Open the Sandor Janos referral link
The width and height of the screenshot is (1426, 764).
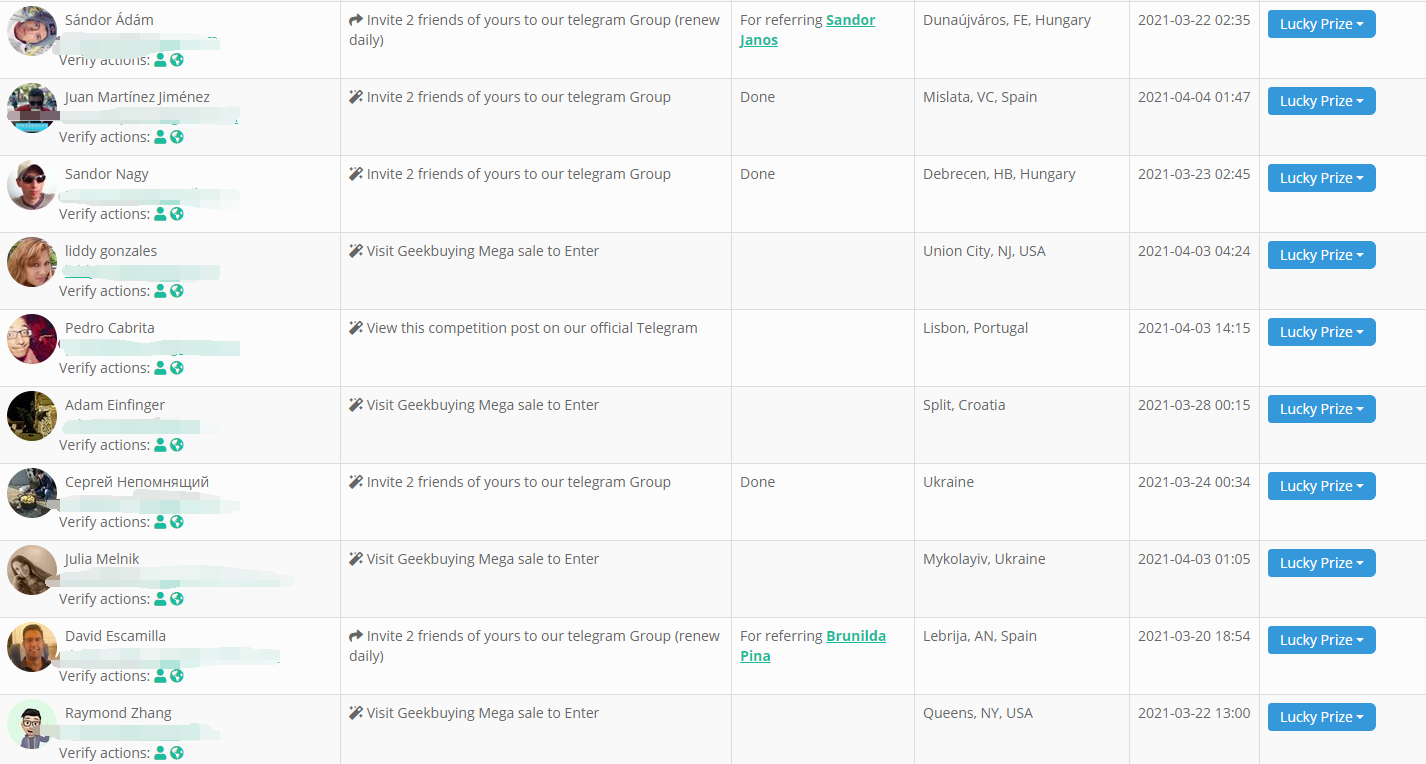pos(807,30)
